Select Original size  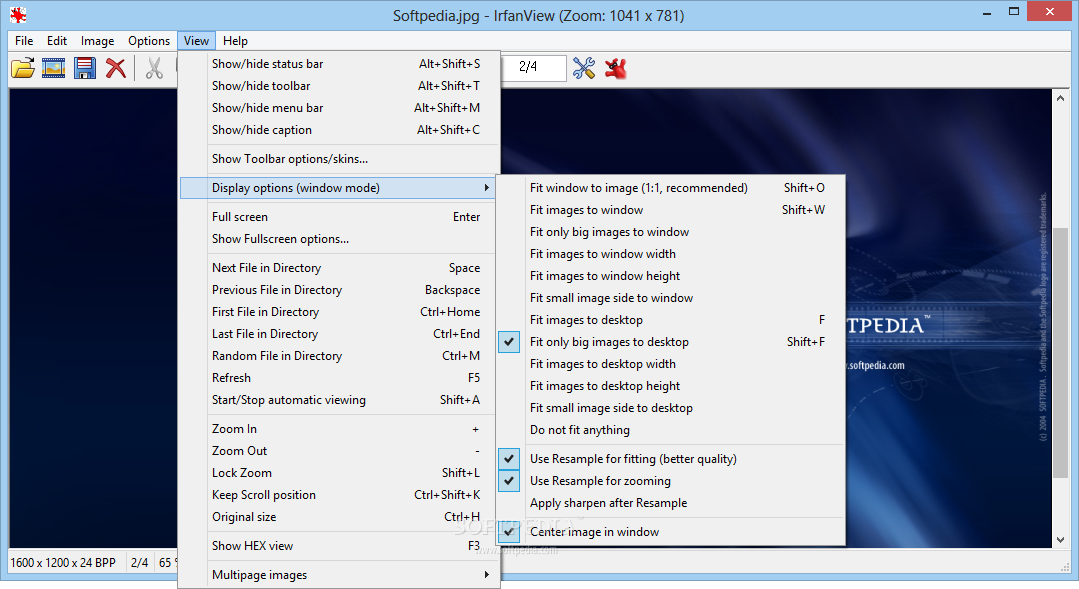pos(338,517)
